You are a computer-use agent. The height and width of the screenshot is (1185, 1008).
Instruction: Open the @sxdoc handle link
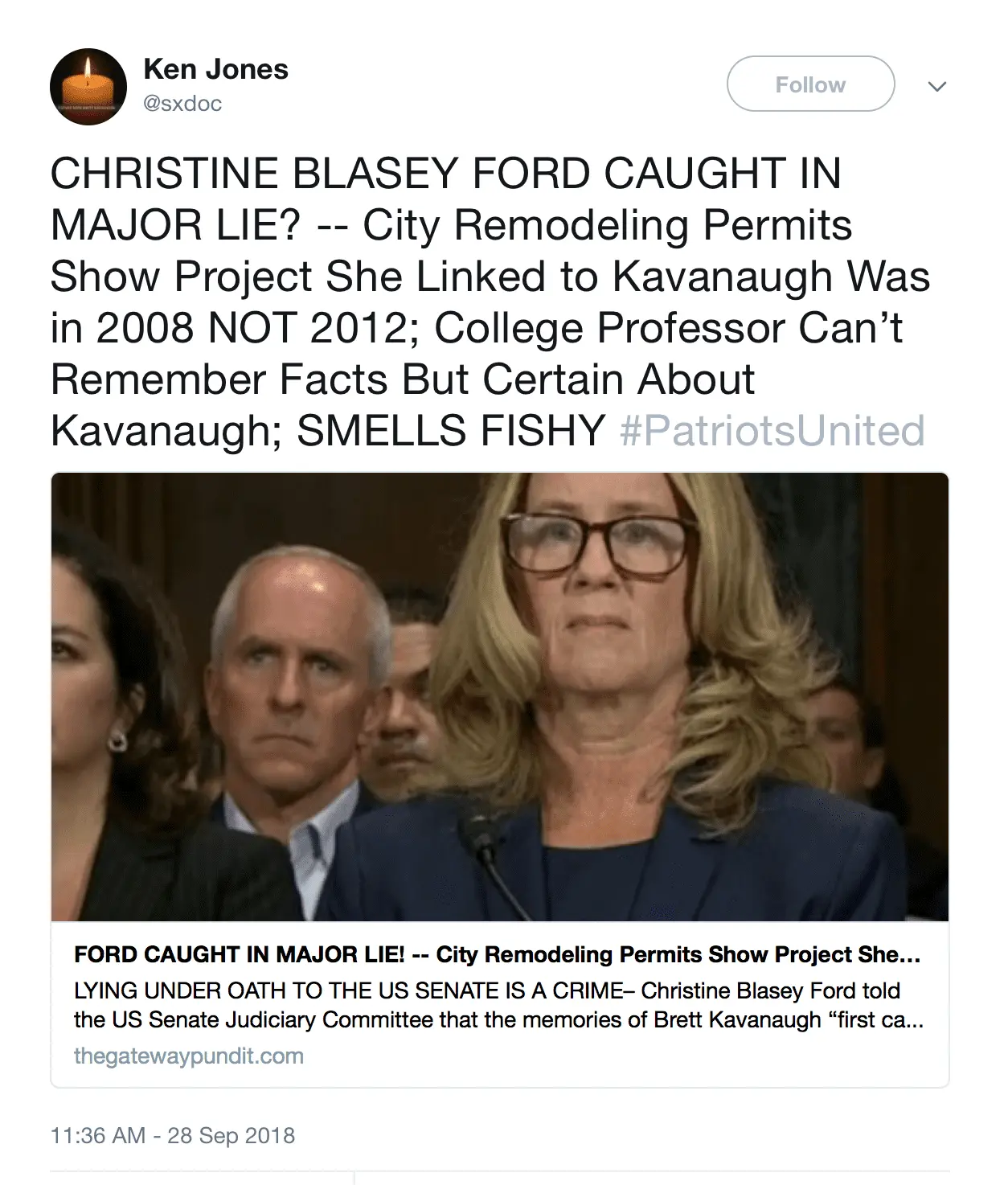[182, 104]
